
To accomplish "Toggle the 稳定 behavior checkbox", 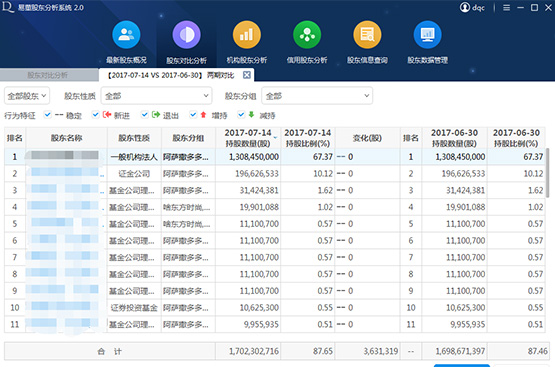I will click(x=47, y=115).
